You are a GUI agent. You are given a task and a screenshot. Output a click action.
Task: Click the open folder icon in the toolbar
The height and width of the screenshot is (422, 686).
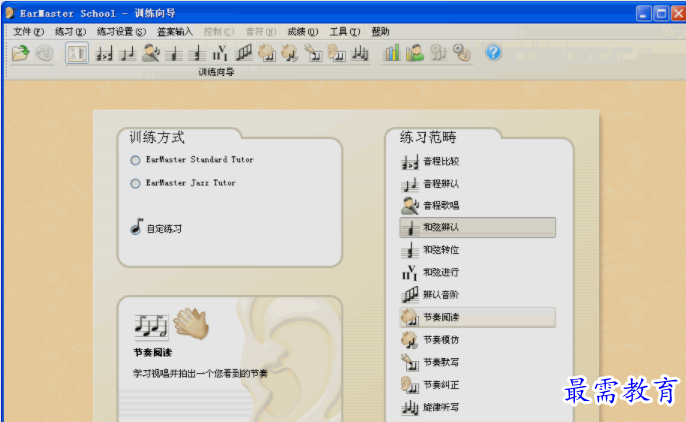point(21,53)
